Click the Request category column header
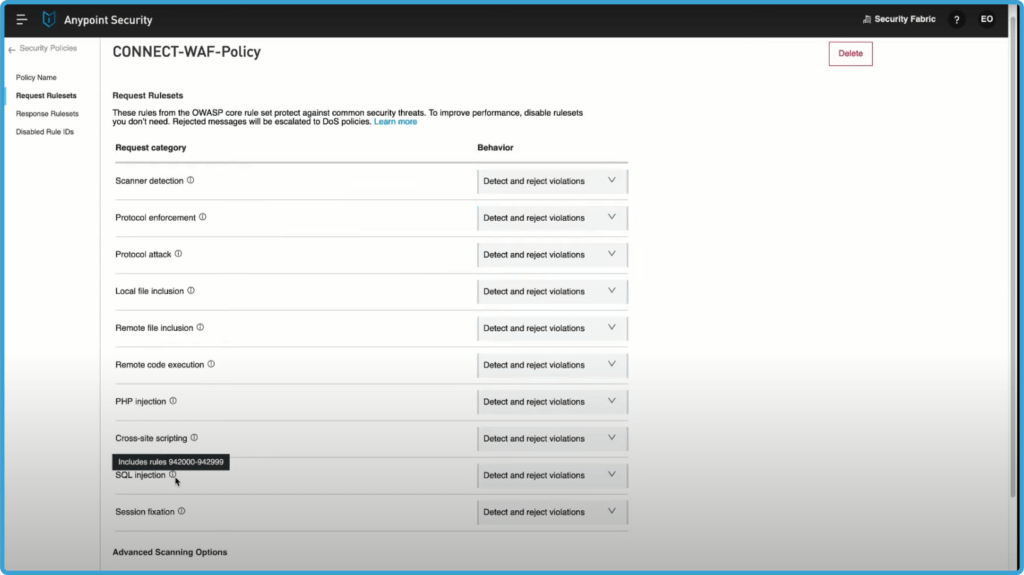 tap(151, 148)
